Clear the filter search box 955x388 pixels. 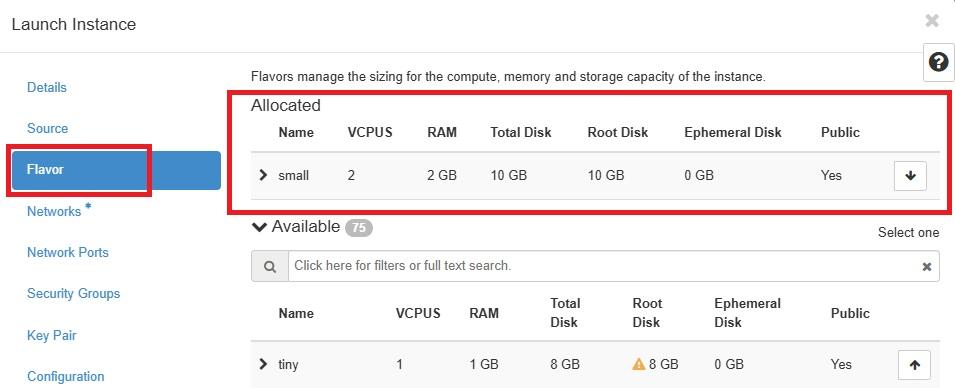pos(926,267)
